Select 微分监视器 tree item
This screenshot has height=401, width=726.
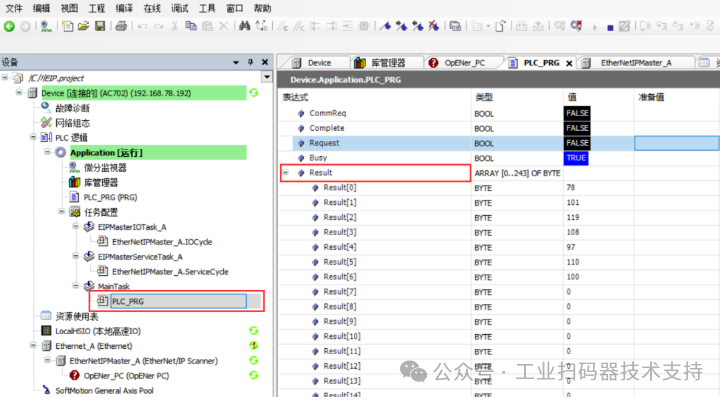105,167
